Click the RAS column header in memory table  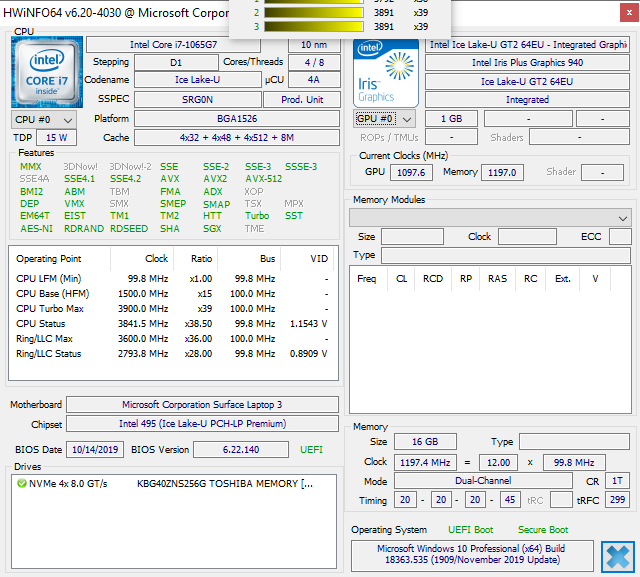[x=497, y=279]
